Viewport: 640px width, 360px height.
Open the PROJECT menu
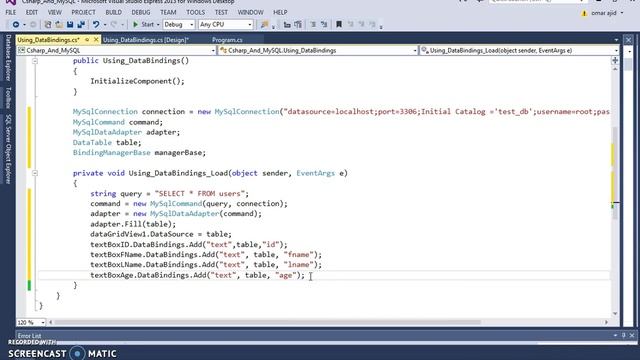(x=83, y=12)
